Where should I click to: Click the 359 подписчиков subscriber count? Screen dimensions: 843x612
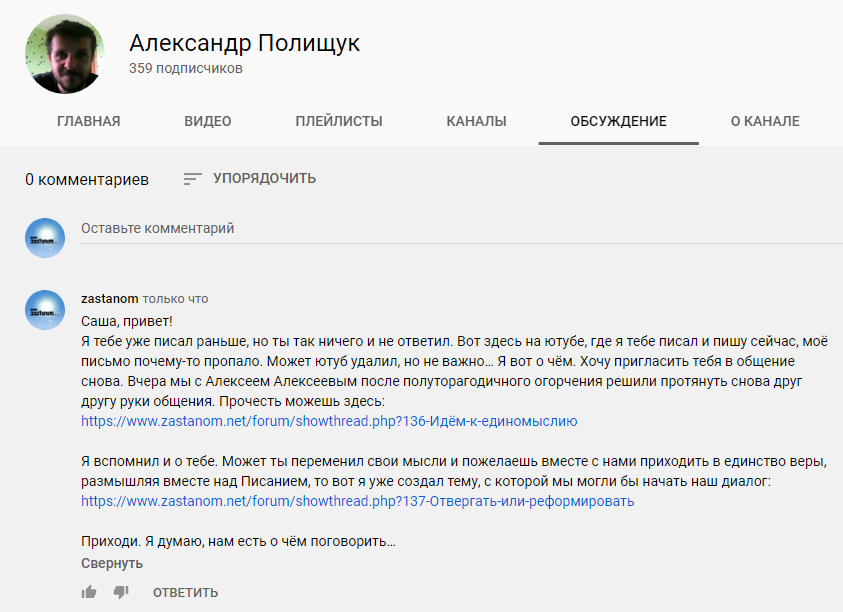[x=185, y=68]
